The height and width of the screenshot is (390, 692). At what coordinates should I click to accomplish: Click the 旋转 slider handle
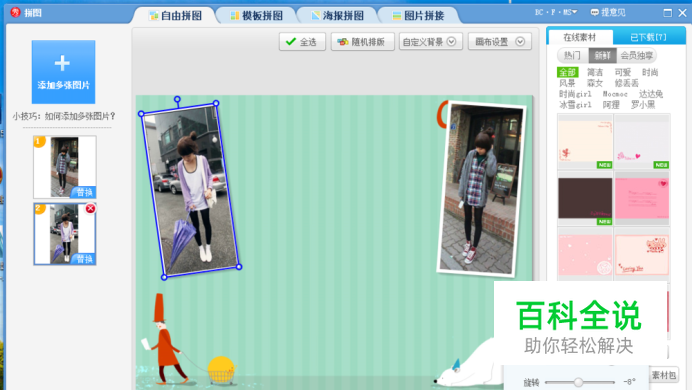[578, 382]
